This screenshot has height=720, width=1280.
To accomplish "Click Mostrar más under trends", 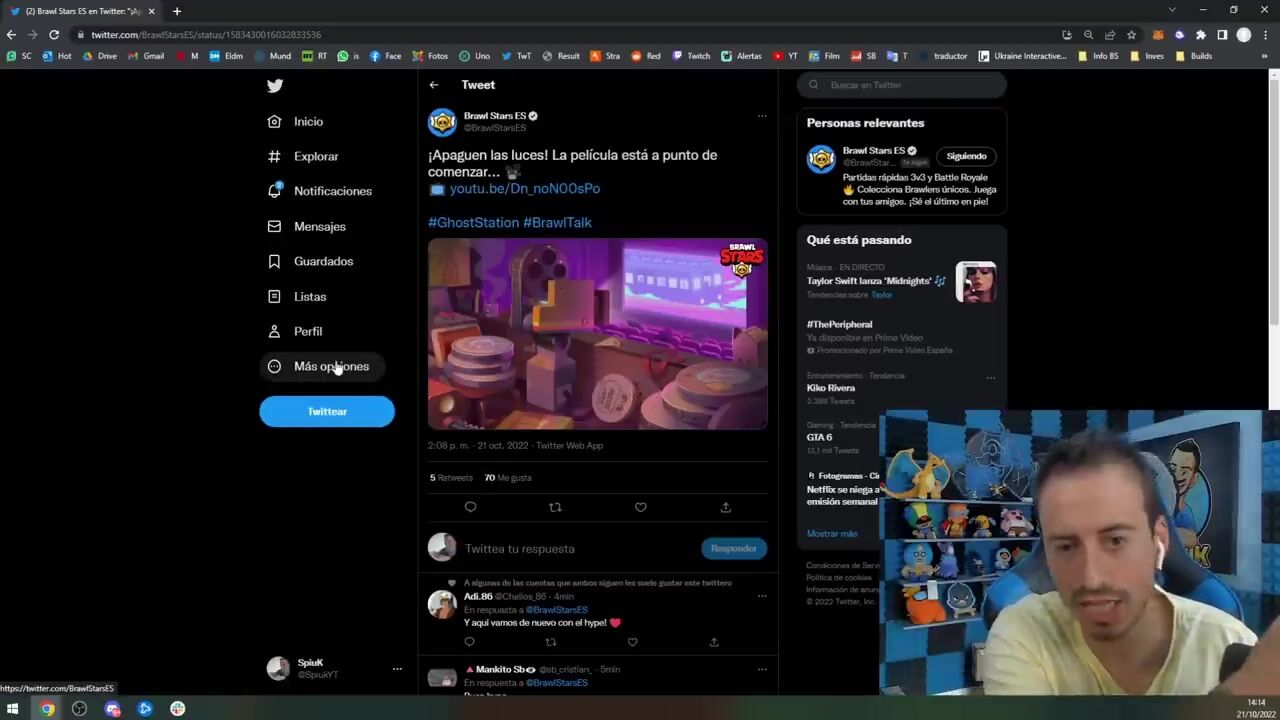I will pyautogui.click(x=832, y=534).
